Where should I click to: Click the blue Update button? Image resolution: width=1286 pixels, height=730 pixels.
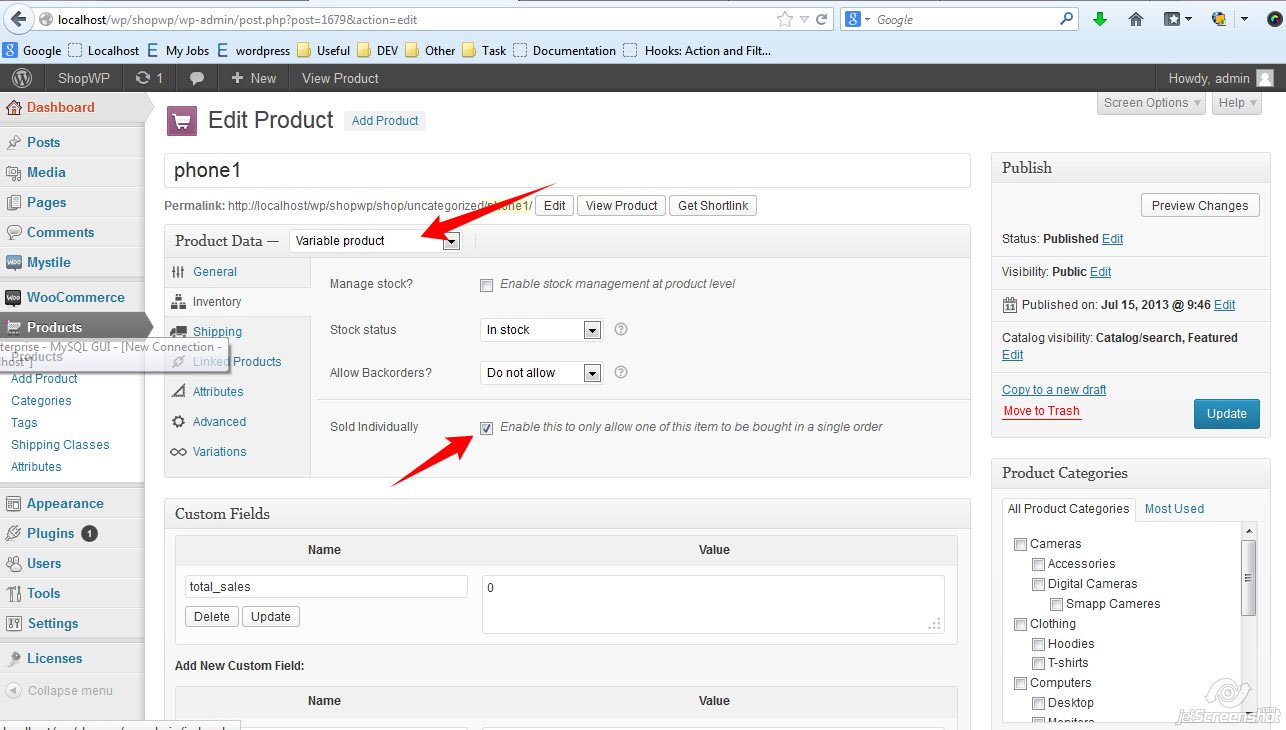[x=1226, y=413]
